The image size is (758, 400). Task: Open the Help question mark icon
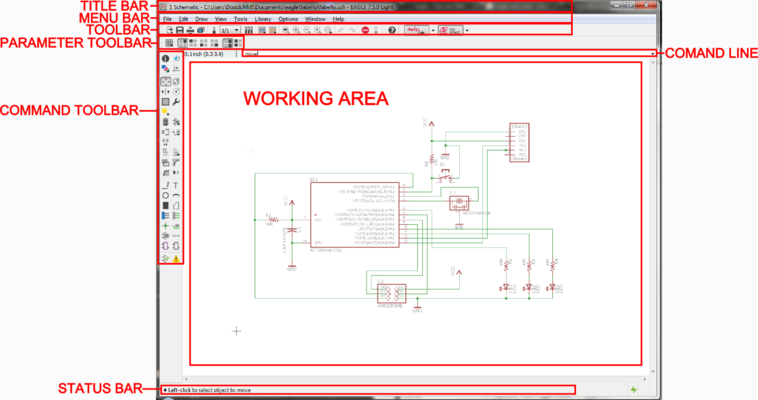391,31
